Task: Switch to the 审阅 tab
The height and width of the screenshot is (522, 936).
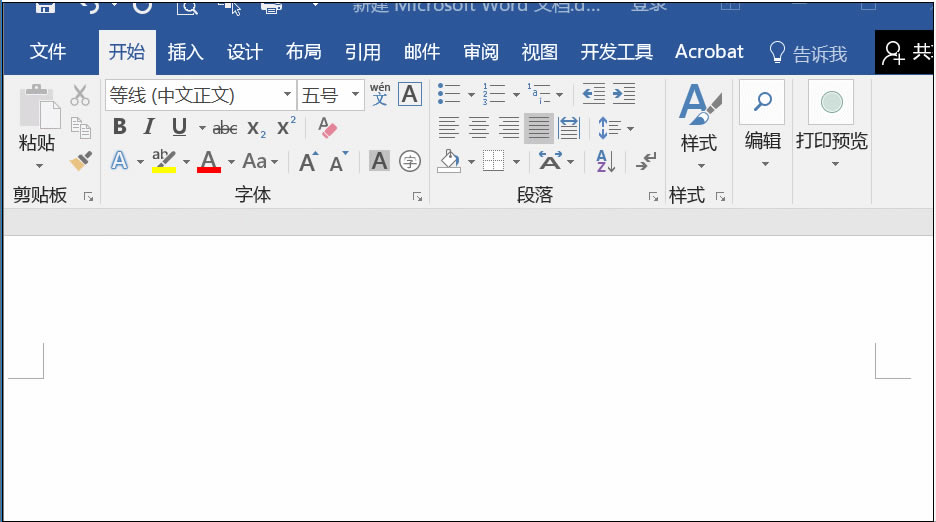Action: pyautogui.click(x=481, y=52)
